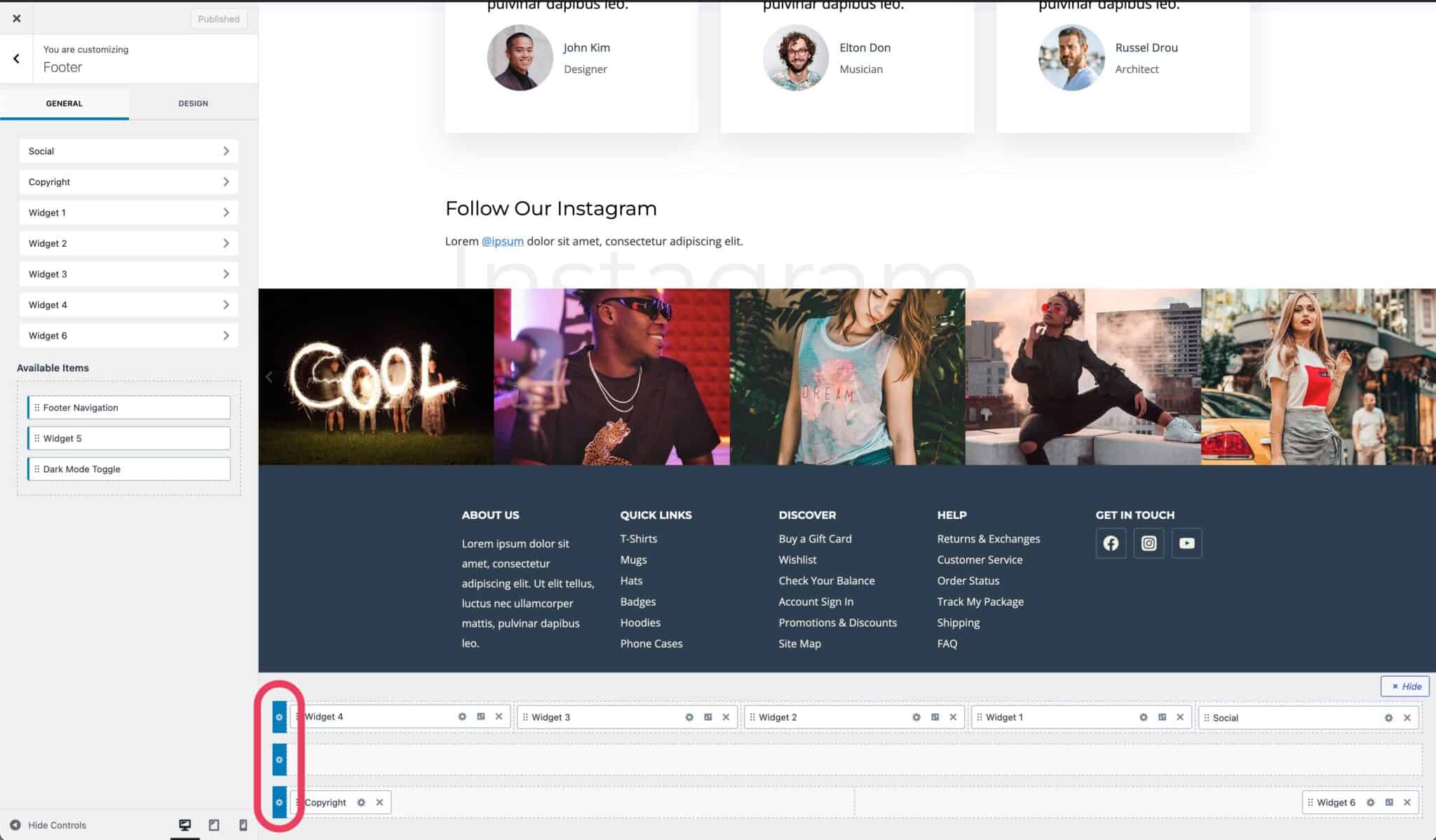Switch preview to tablet view
Image resolution: width=1436 pixels, height=840 pixels.
pos(214,825)
